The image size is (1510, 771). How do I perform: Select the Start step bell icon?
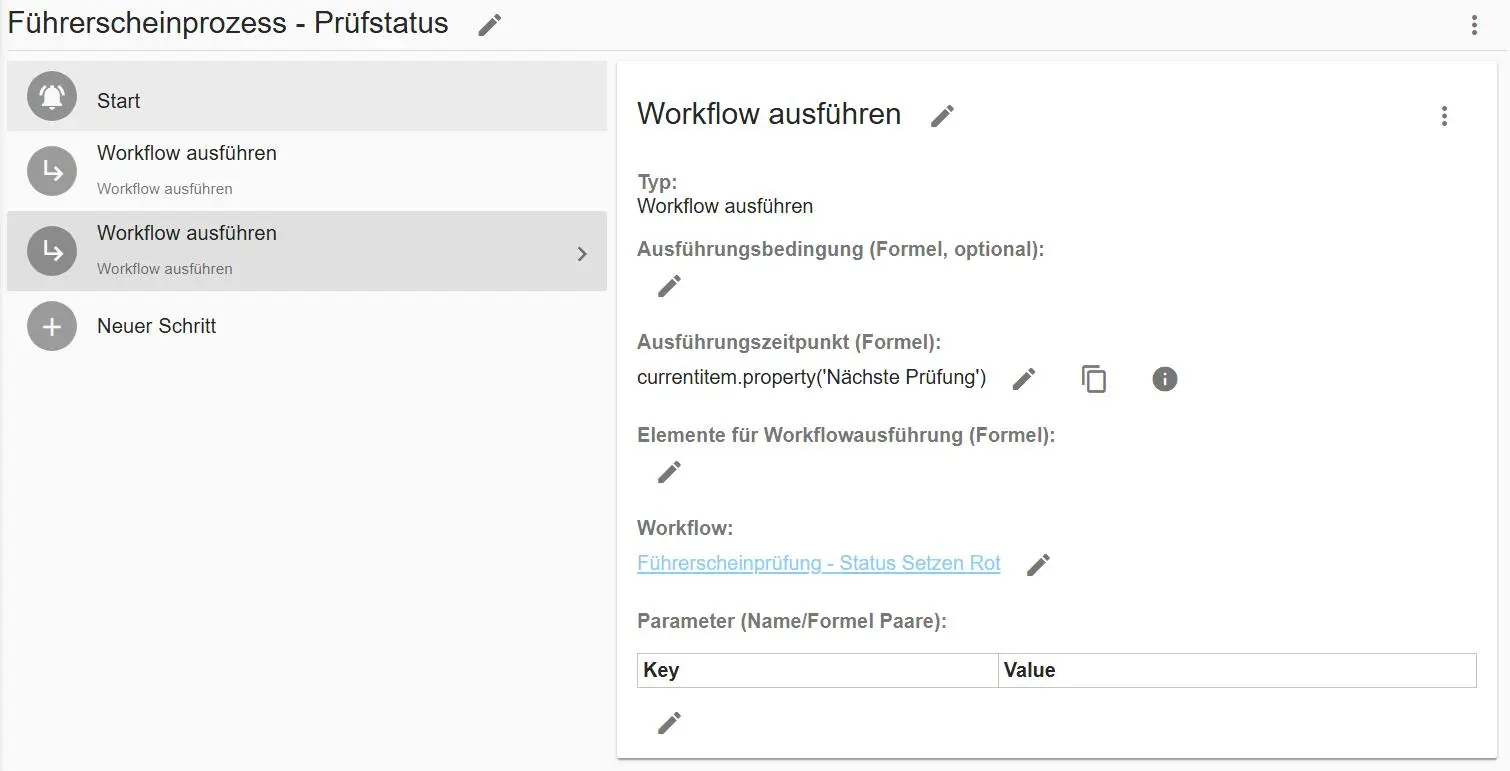pyautogui.click(x=52, y=97)
